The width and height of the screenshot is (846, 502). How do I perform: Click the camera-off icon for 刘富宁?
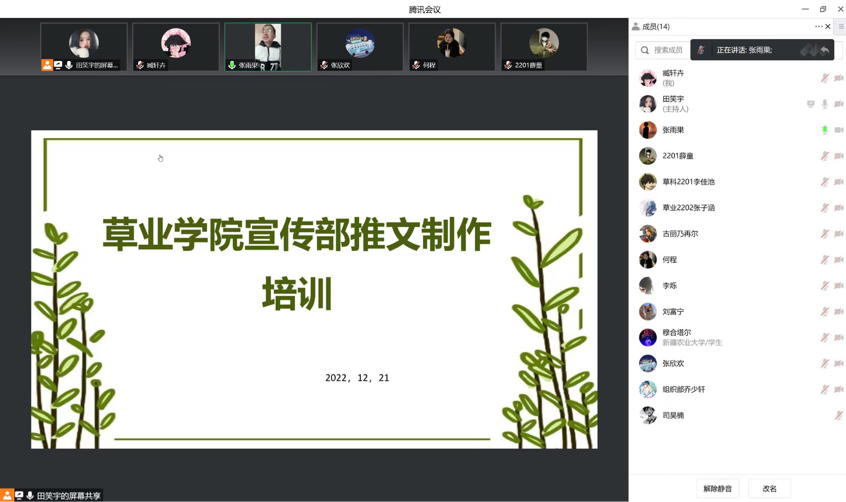(x=839, y=312)
